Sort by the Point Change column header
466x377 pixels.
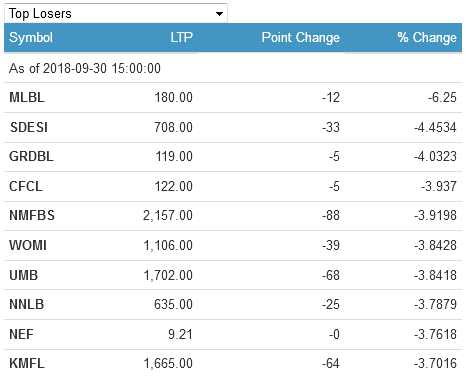click(301, 37)
